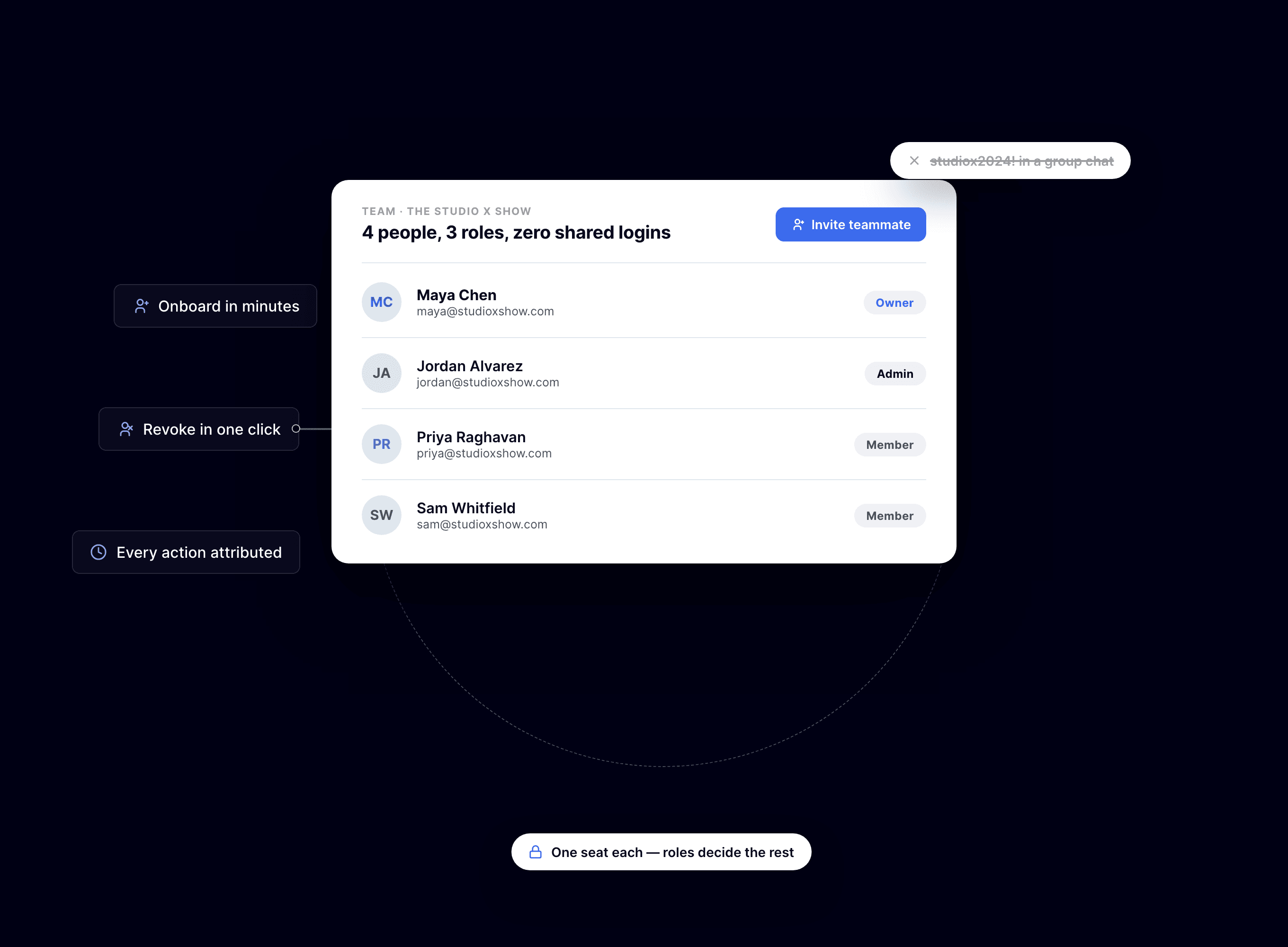Viewport: 1288px width, 947px height.
Task: Click the Every action attributed chip
Action: pyautogui.click(x=186, y=552)
